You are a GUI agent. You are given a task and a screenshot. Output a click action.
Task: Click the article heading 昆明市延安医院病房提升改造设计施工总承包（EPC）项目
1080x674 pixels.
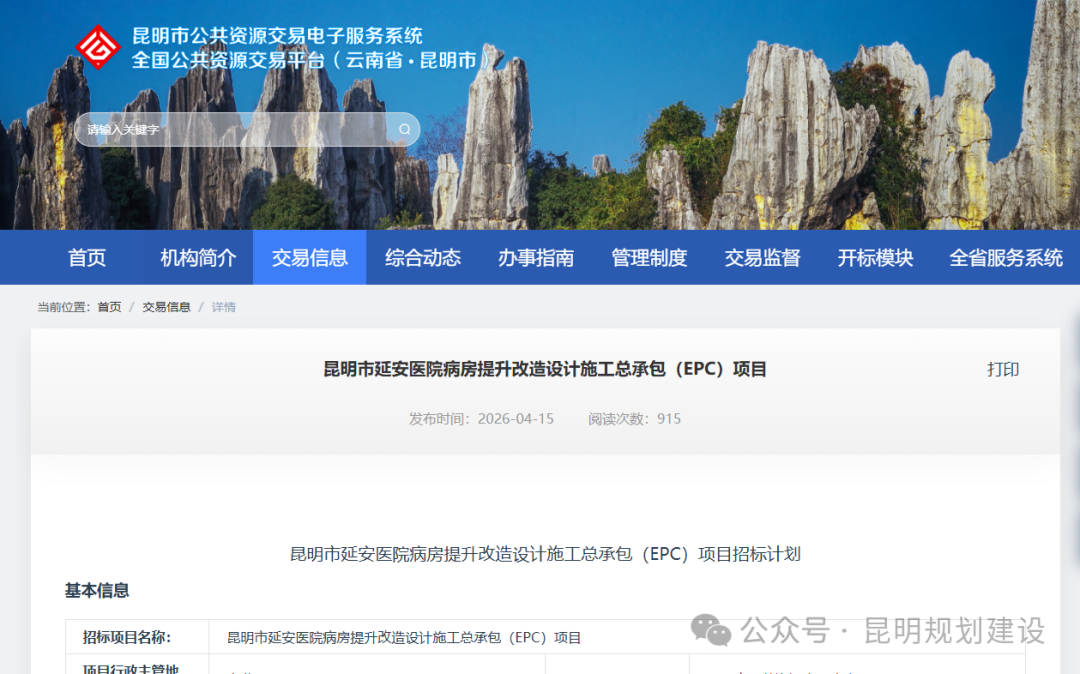tap(545, 369)
